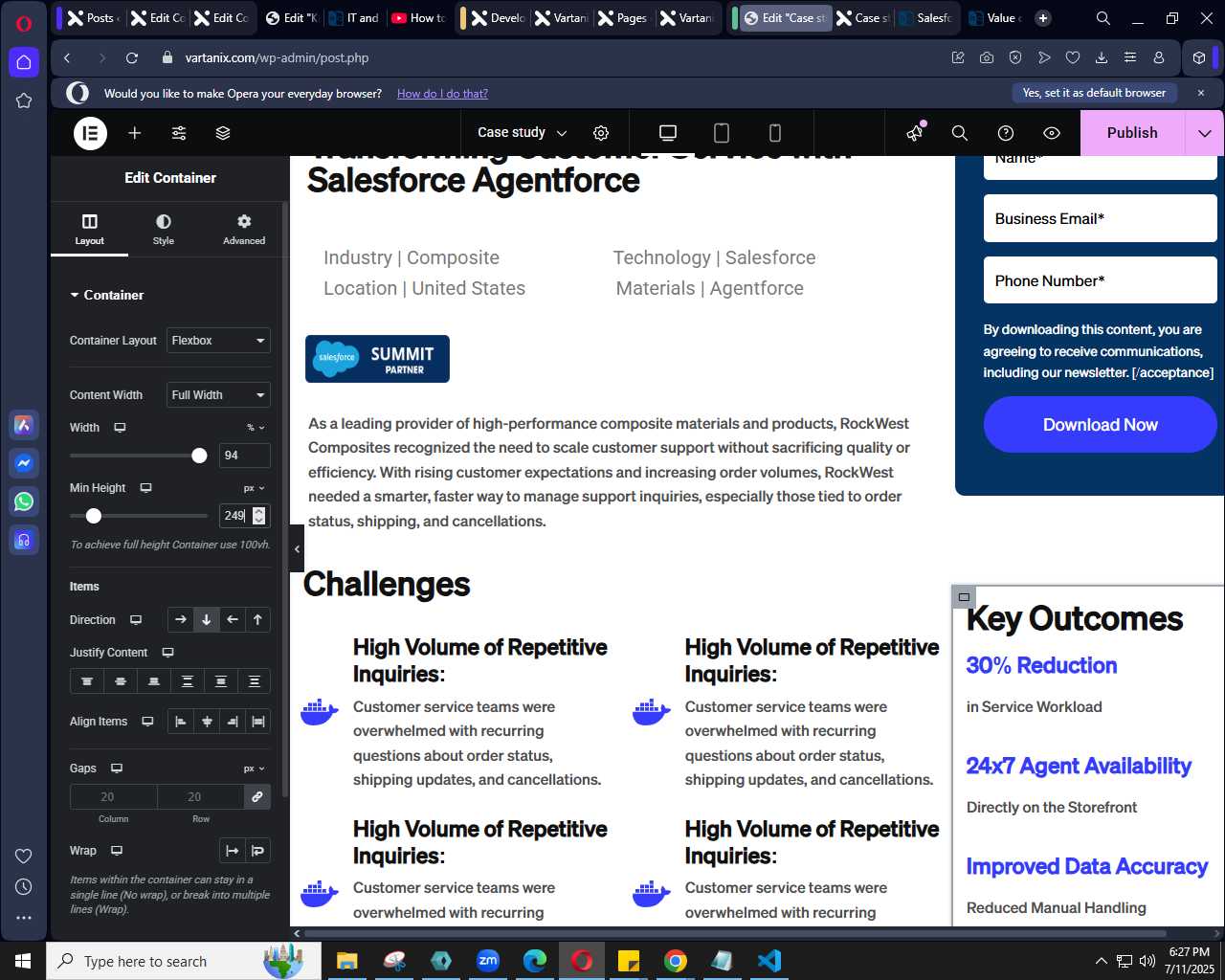This screenshot has height=980, width=1225.
Task: Preview changes with eye icon
Action: click(1052, 133)
